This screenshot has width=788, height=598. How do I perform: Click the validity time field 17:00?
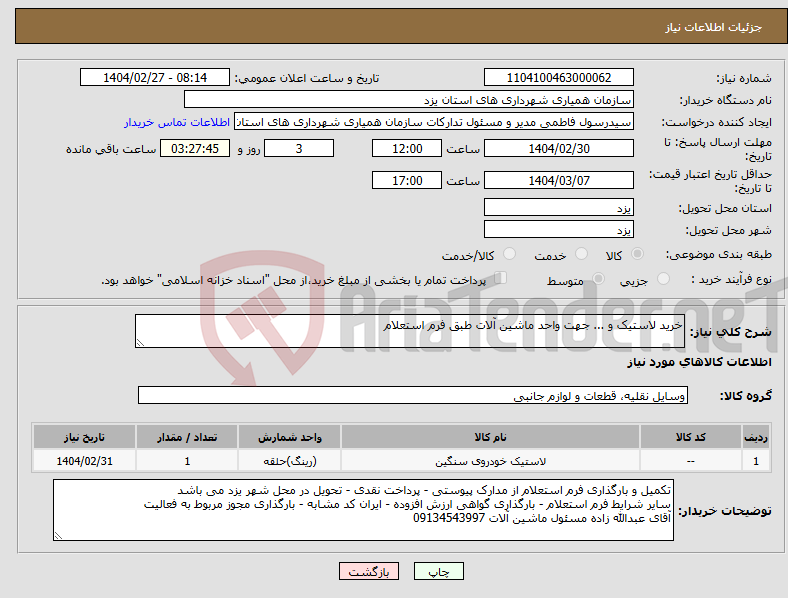coord(407,180)
